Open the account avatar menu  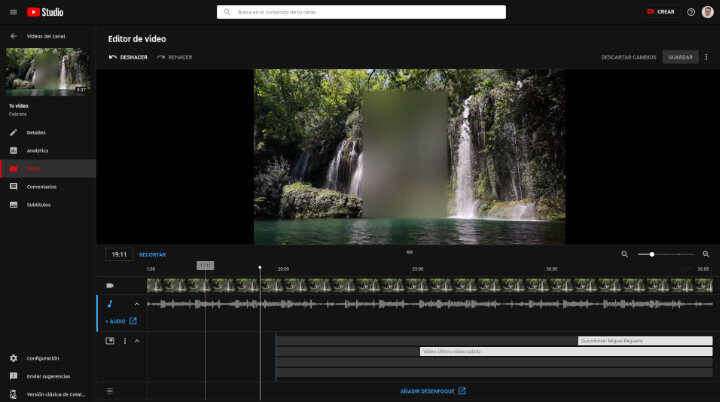(x=707, y=12)
